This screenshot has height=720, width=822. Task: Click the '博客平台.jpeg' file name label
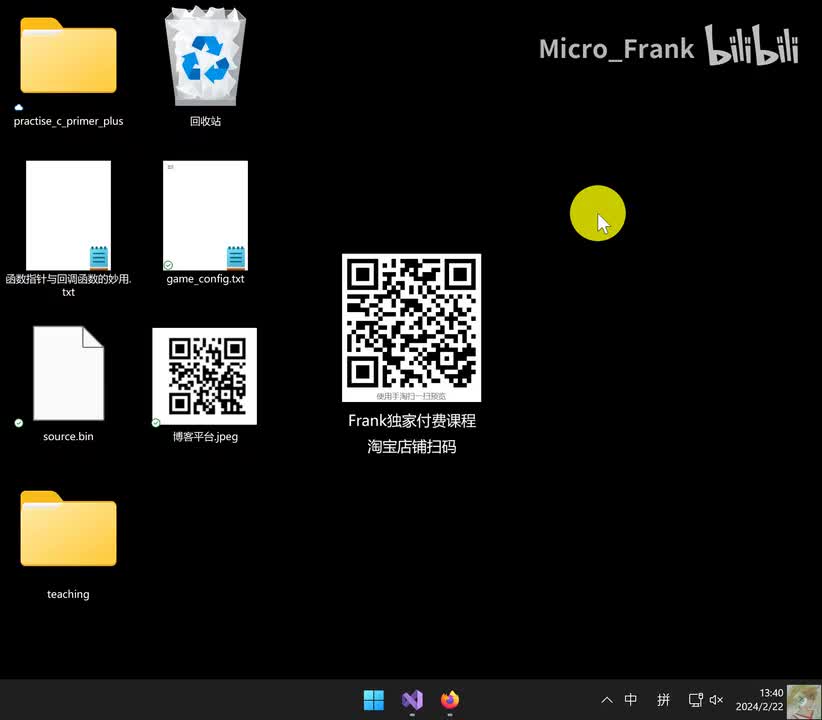click(205, 436)
